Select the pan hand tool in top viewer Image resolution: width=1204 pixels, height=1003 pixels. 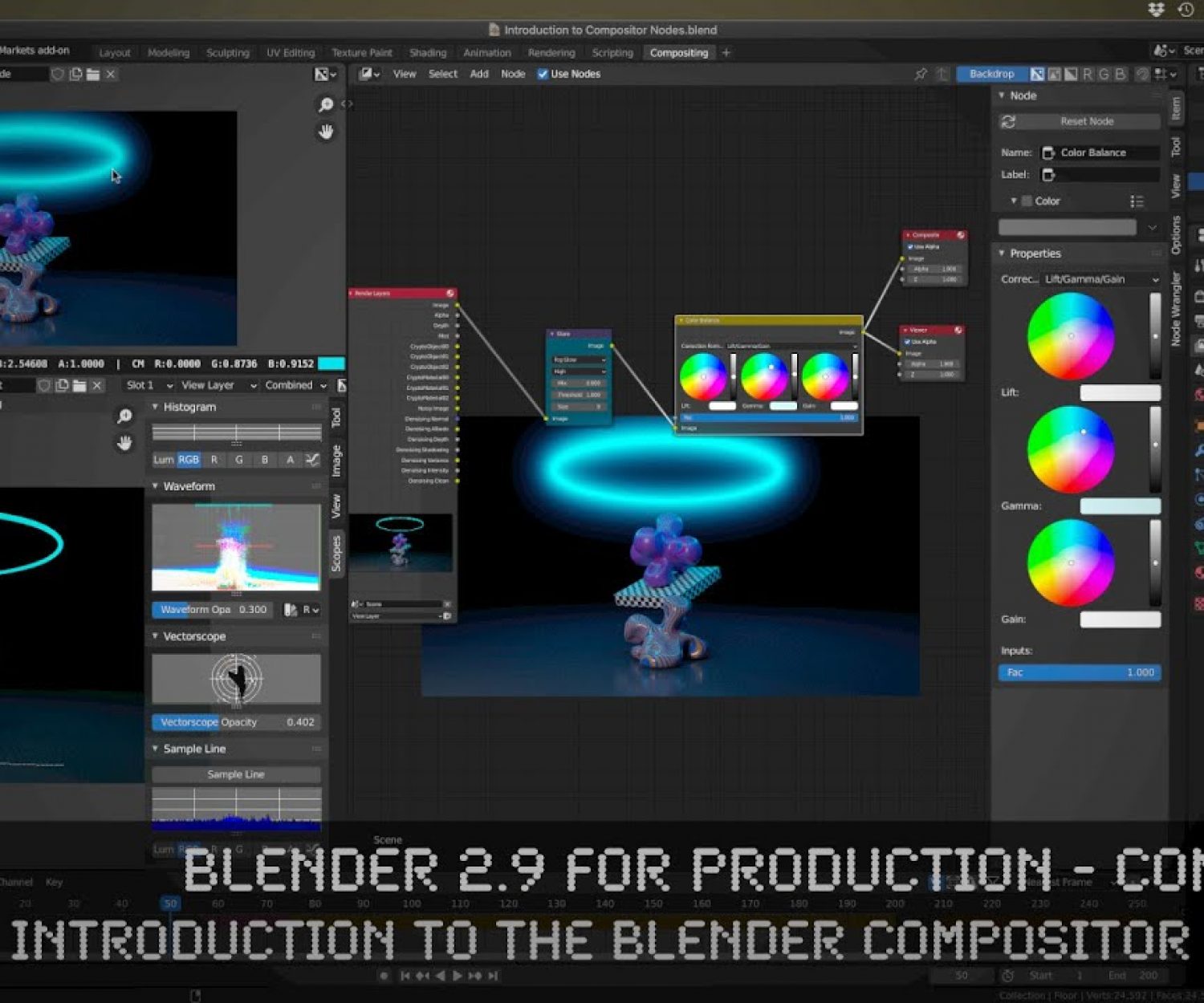pos(326,132)
